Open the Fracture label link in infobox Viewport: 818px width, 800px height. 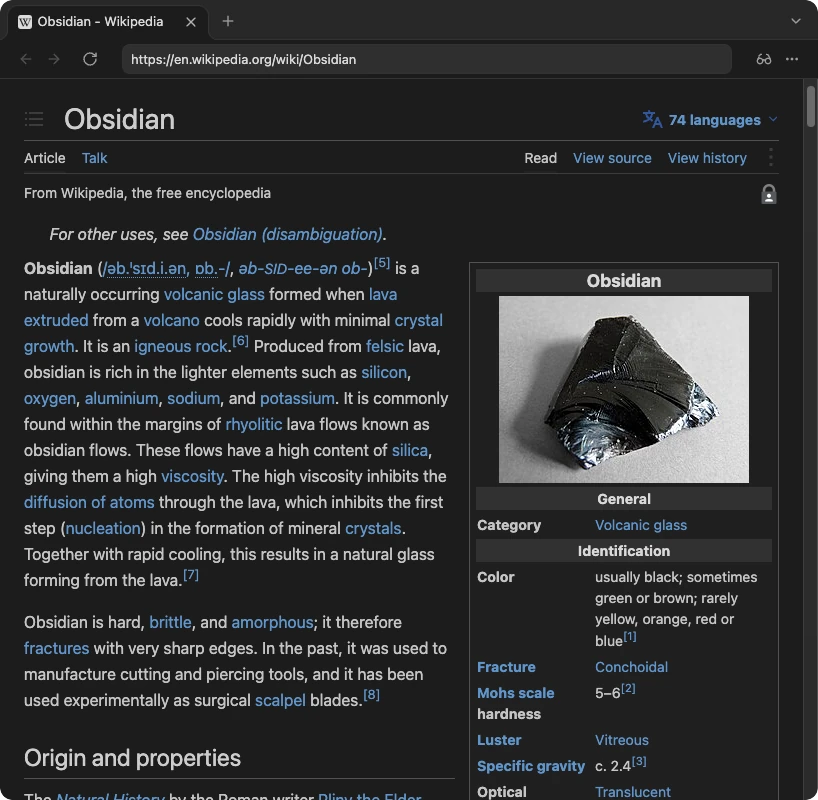click(x=506, y=667)
